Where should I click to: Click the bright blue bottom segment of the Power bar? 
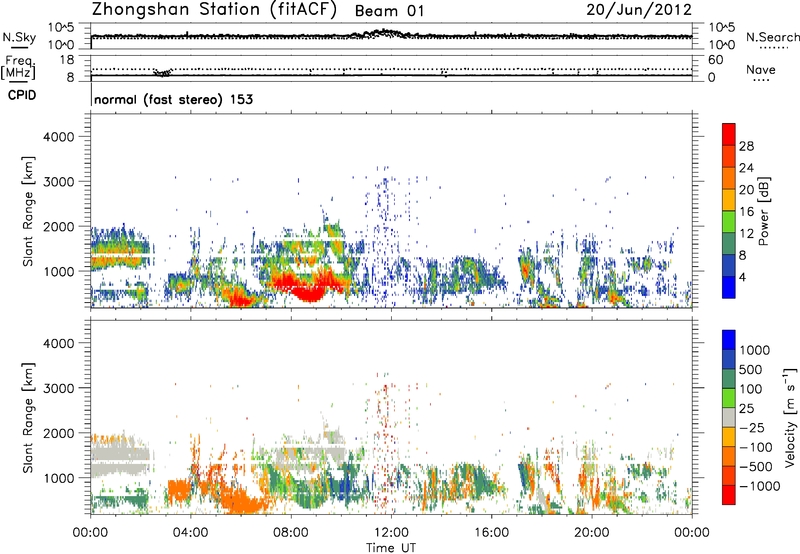click(729, 287)
